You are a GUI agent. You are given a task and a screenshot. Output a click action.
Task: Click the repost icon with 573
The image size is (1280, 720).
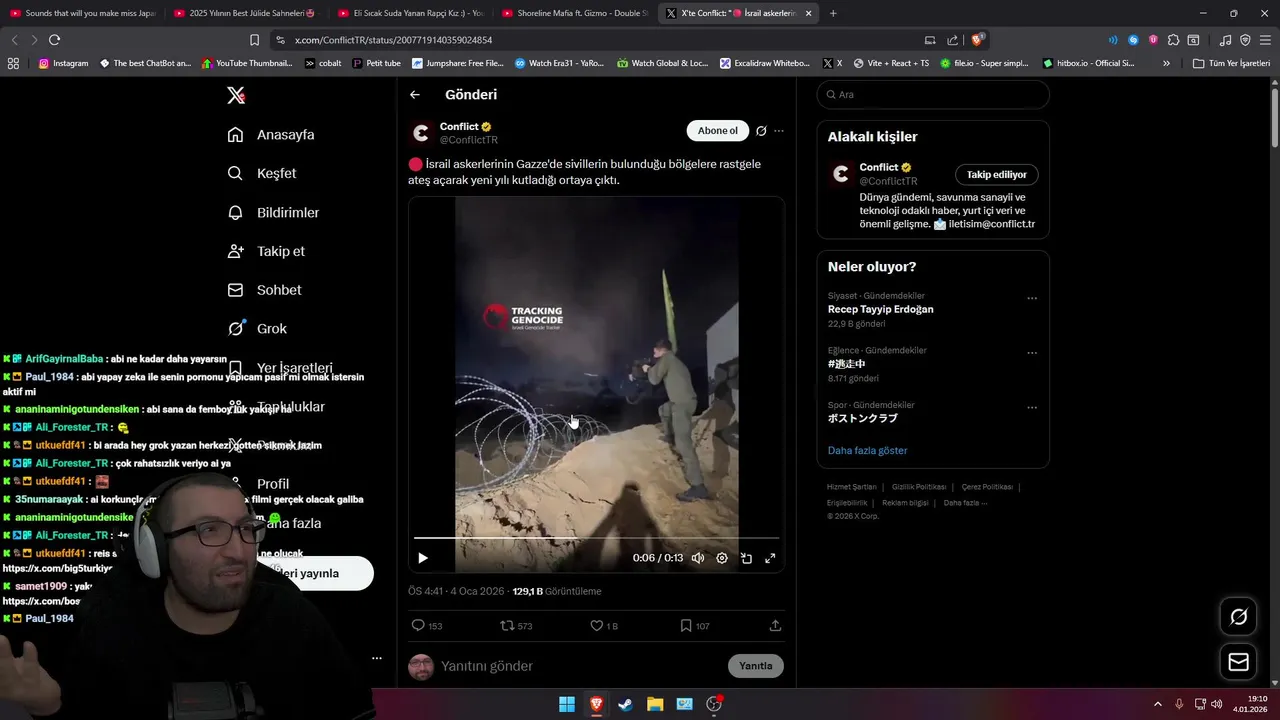coord(507,626)
